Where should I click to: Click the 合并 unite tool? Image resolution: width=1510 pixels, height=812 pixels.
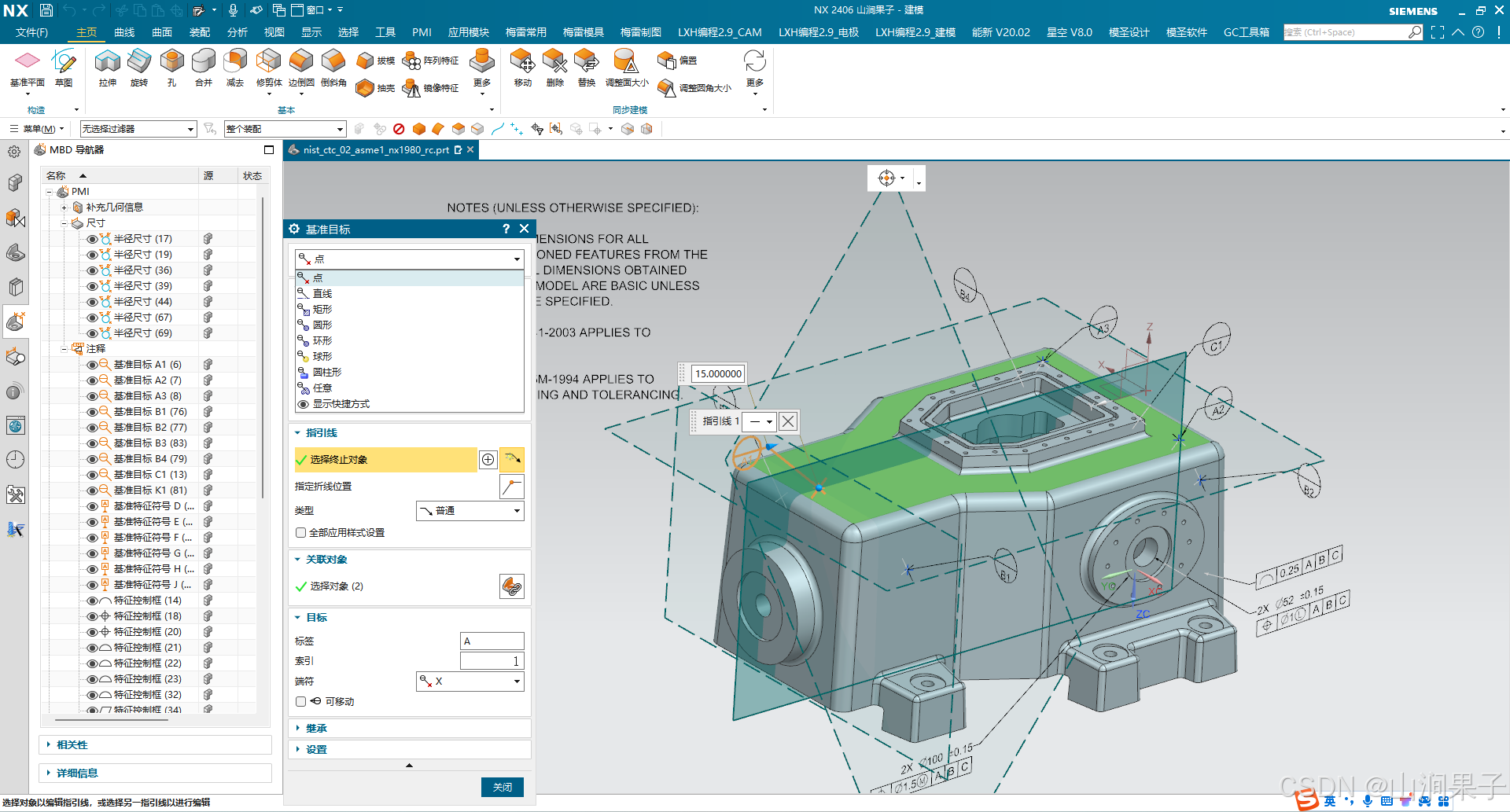[204, 68]
